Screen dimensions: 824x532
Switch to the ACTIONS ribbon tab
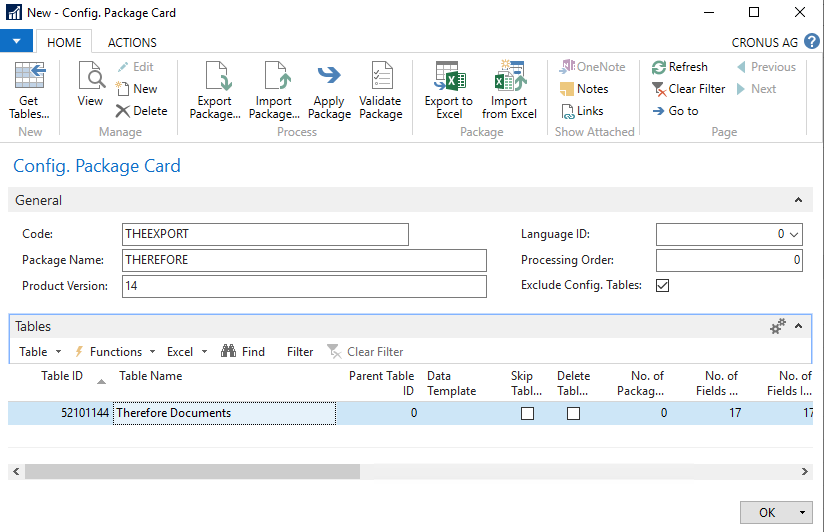(132, 43)
